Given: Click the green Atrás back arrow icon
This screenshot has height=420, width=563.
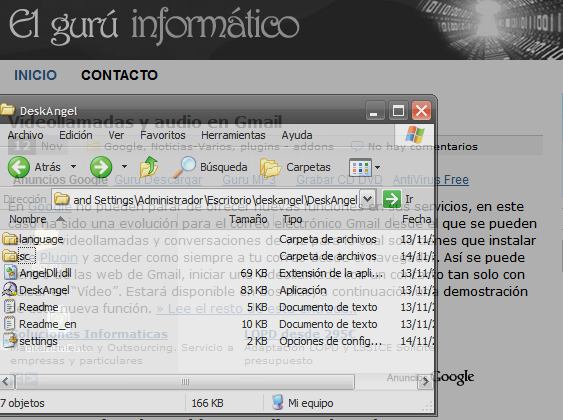Looking at the screenshot, I should tap(19, 167).
